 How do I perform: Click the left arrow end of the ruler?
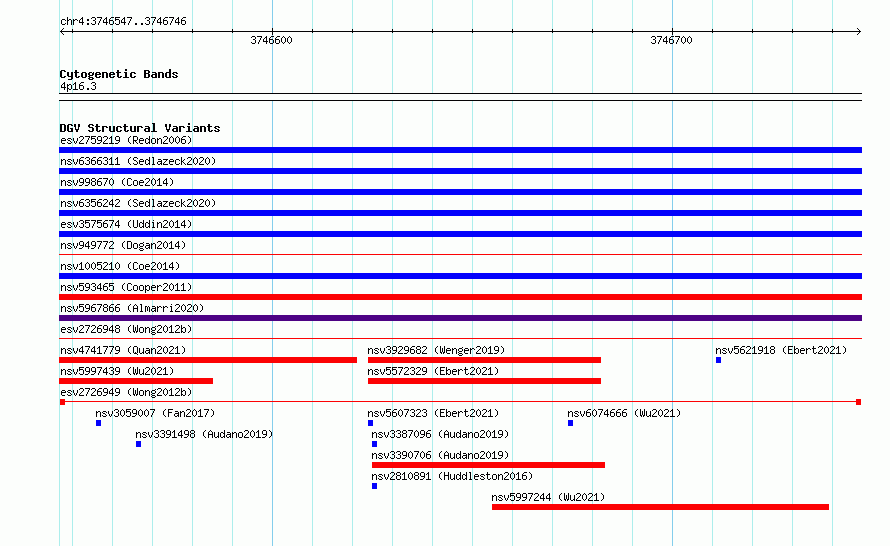[62, 31]
